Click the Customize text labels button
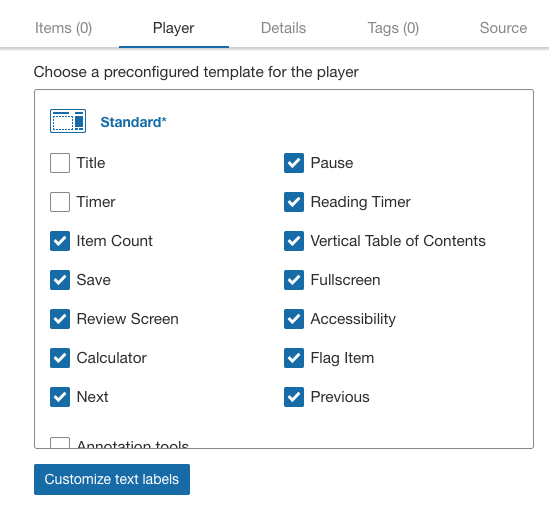549x509 pixels. coord(112,479)
